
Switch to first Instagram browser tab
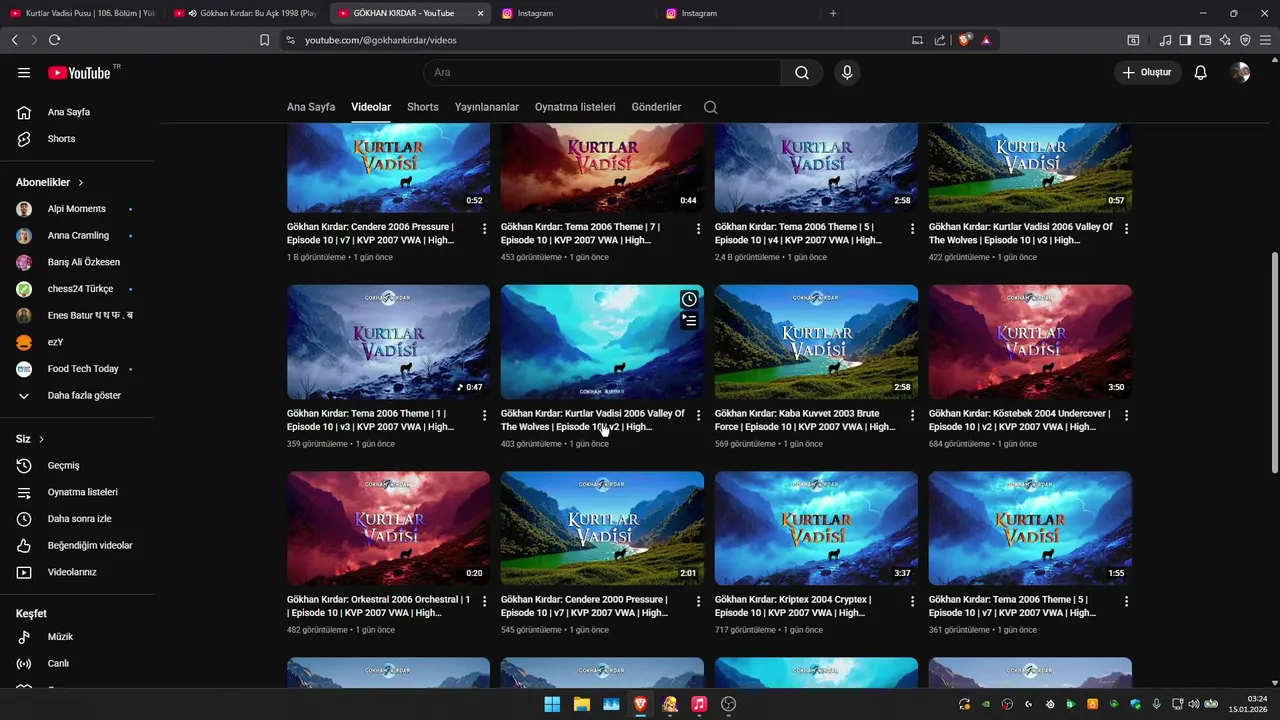[x=574, y=13]
